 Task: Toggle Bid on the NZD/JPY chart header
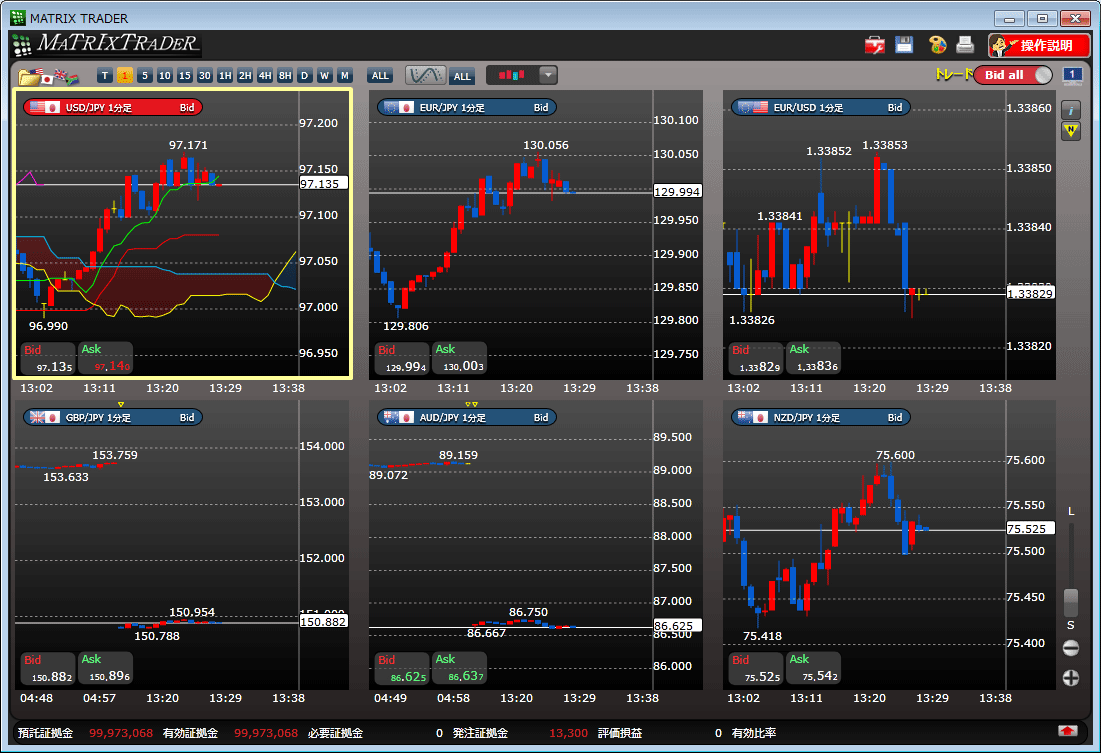[895, 417]
